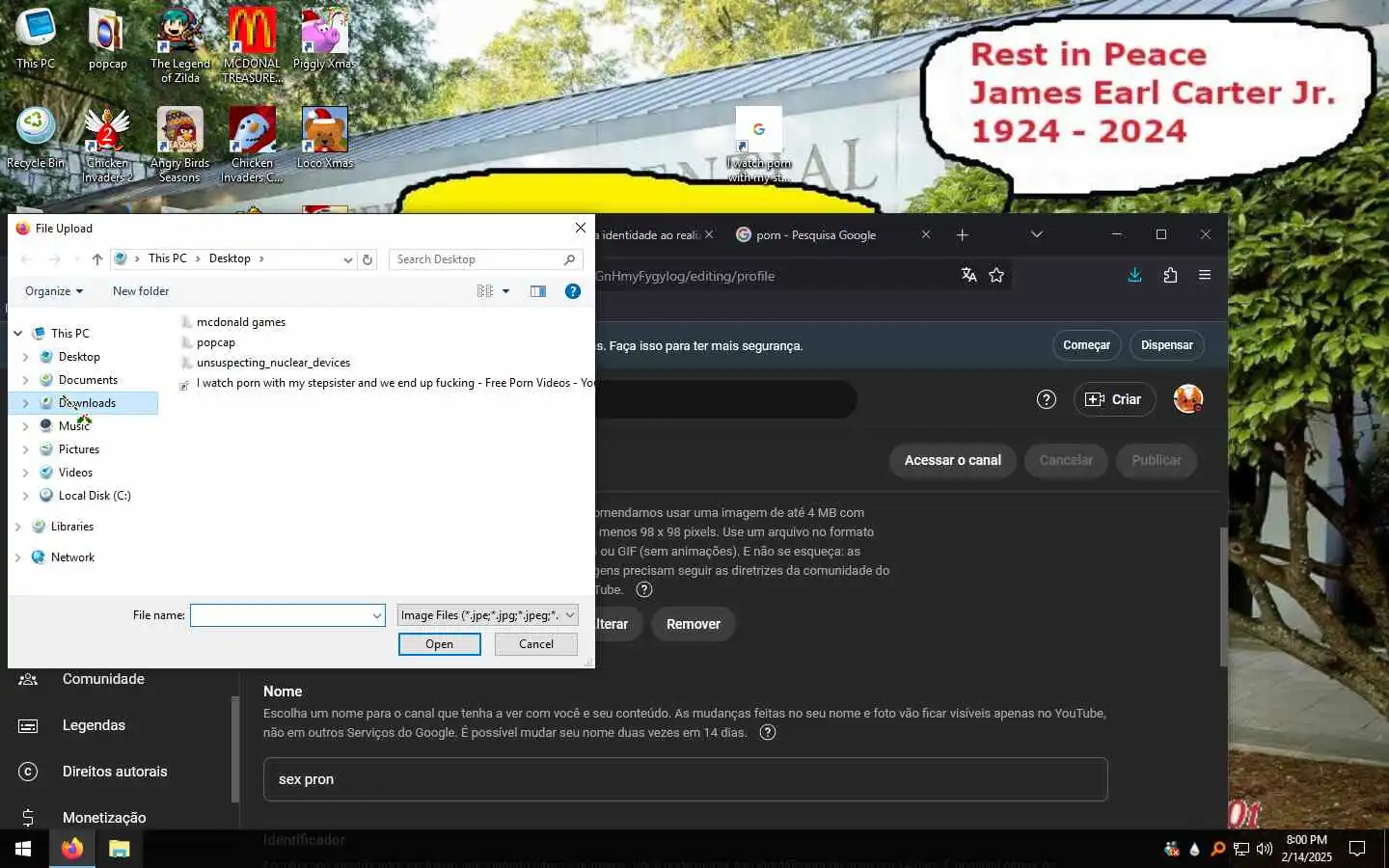1389x868 pixels.
Task: Select Local Disk (C:) in tree
Action: pyautogui.click(x=94, y=496)
